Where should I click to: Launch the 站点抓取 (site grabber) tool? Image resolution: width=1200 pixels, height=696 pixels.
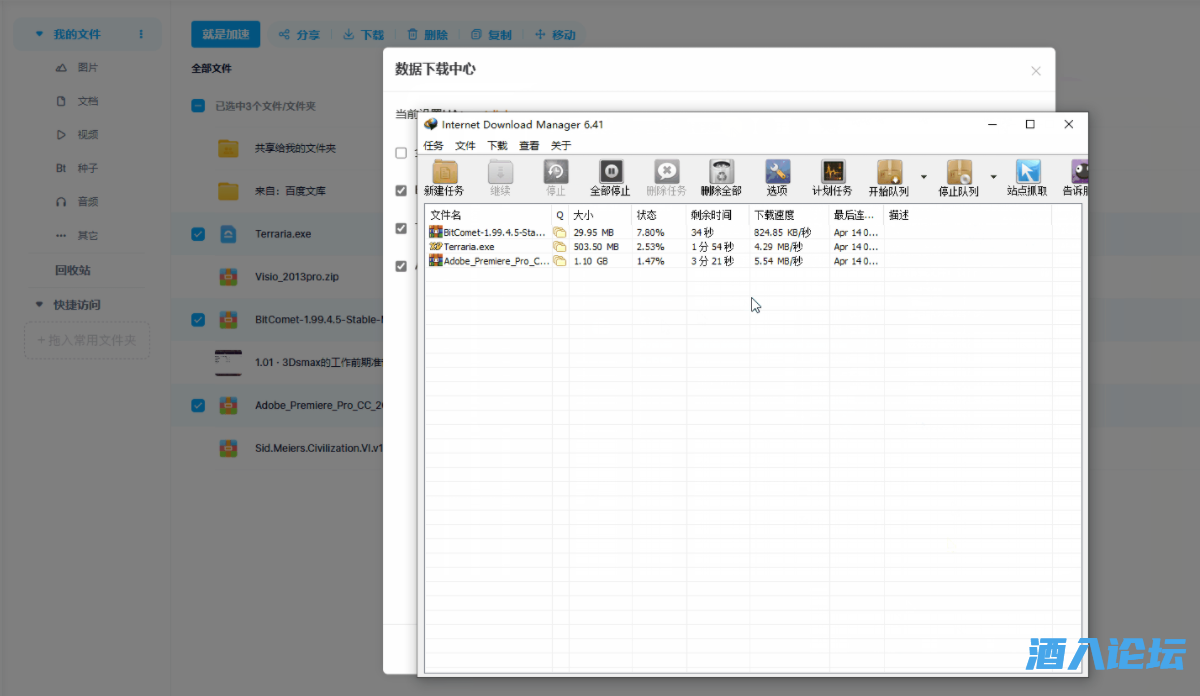coord(1027,173)
